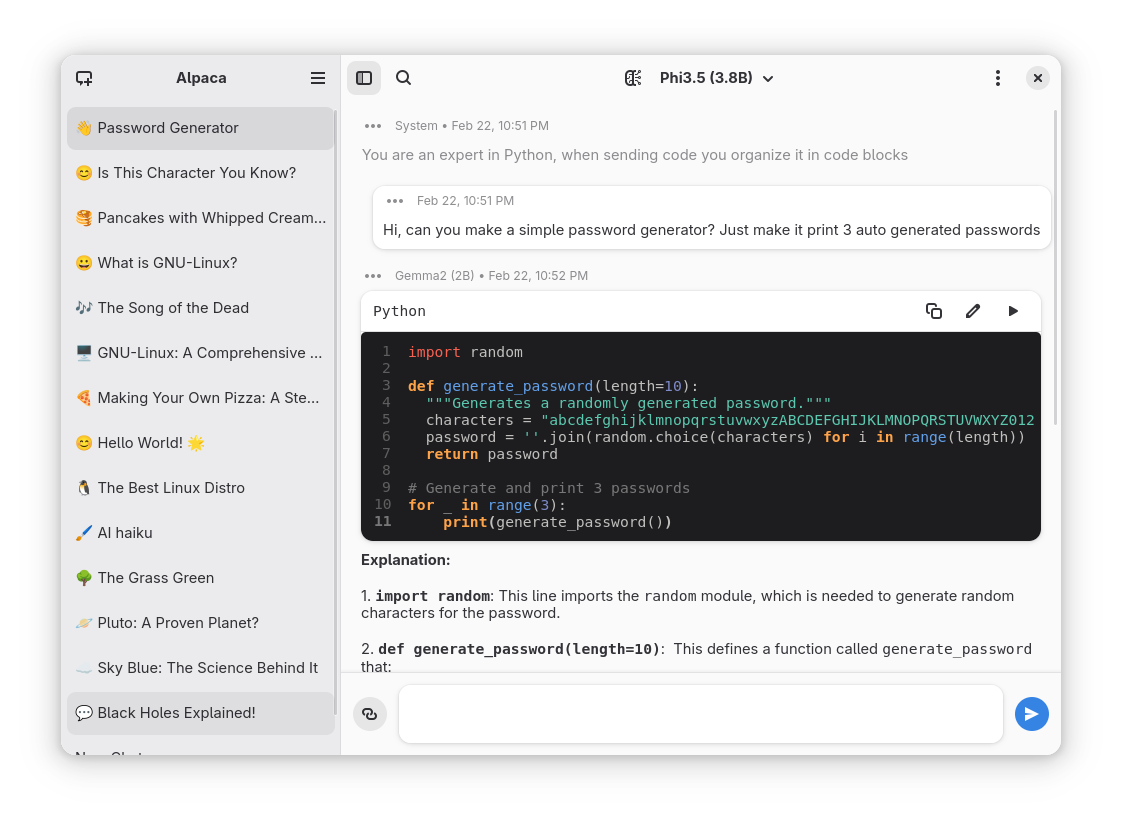Viewport: 1122px width, 822px height.
Task: Click the music notes emoji beside Song of the Dead
Action: [84, 308]
